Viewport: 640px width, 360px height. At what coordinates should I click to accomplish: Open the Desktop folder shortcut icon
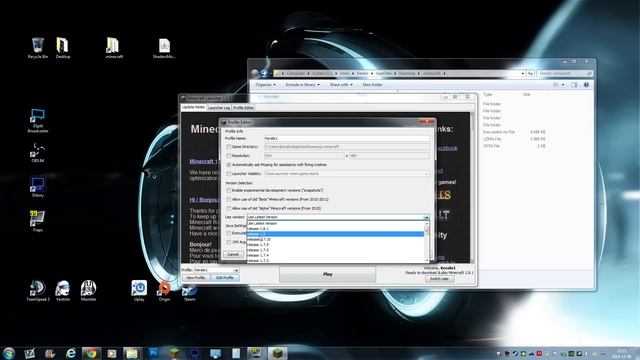62,47
